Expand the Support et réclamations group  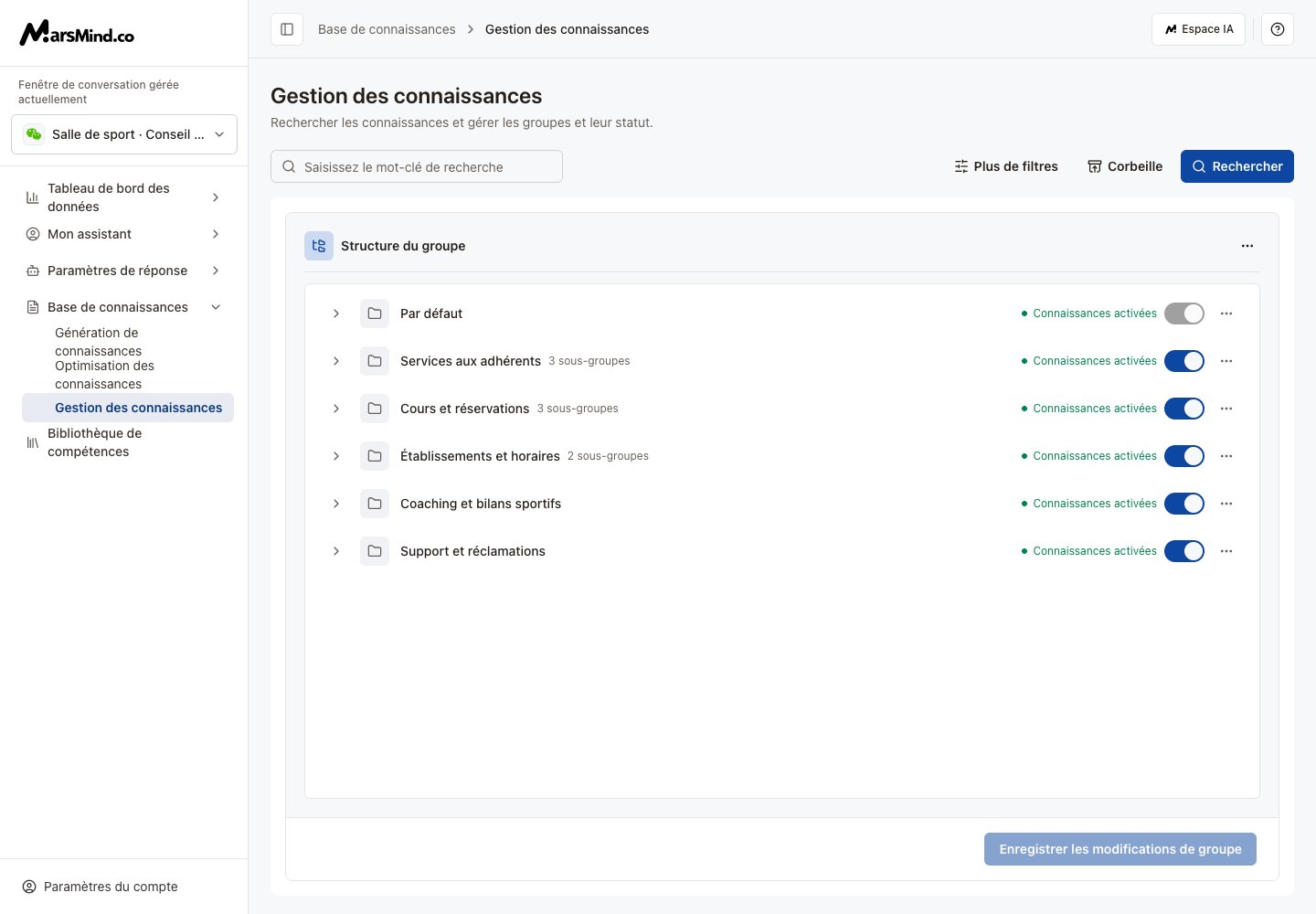click(x=336, y=551)
